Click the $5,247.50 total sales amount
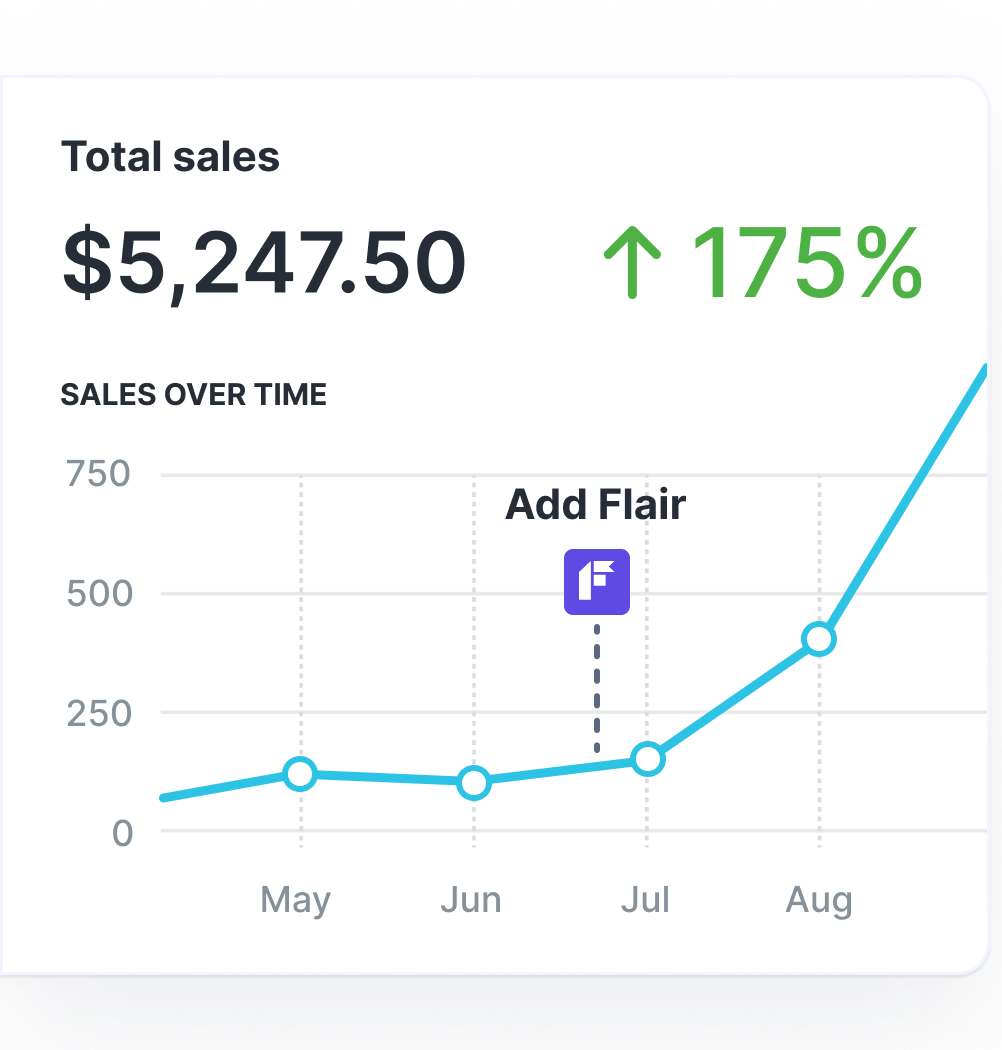Screen dimensions: 1002x1050 (x=264, y=263)
